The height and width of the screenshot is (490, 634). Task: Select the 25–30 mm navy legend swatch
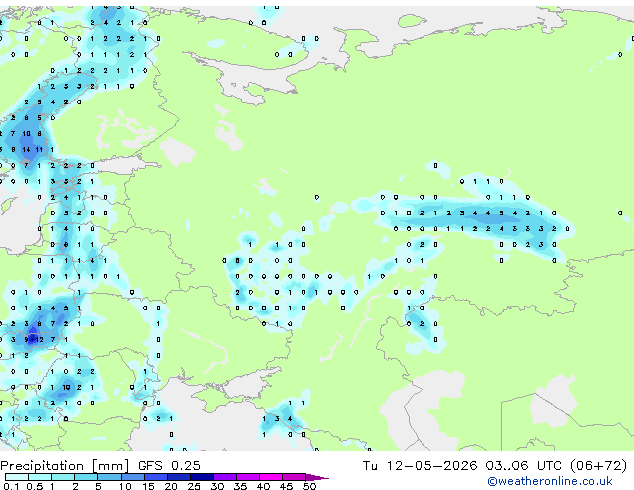(202, 477)
